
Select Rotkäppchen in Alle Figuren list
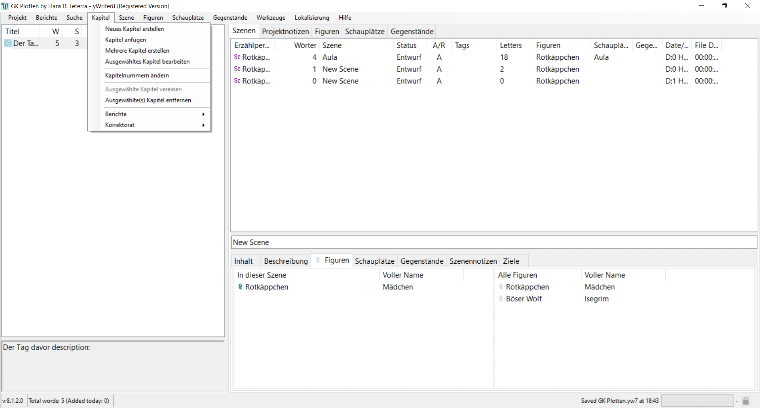coord(527,287)
